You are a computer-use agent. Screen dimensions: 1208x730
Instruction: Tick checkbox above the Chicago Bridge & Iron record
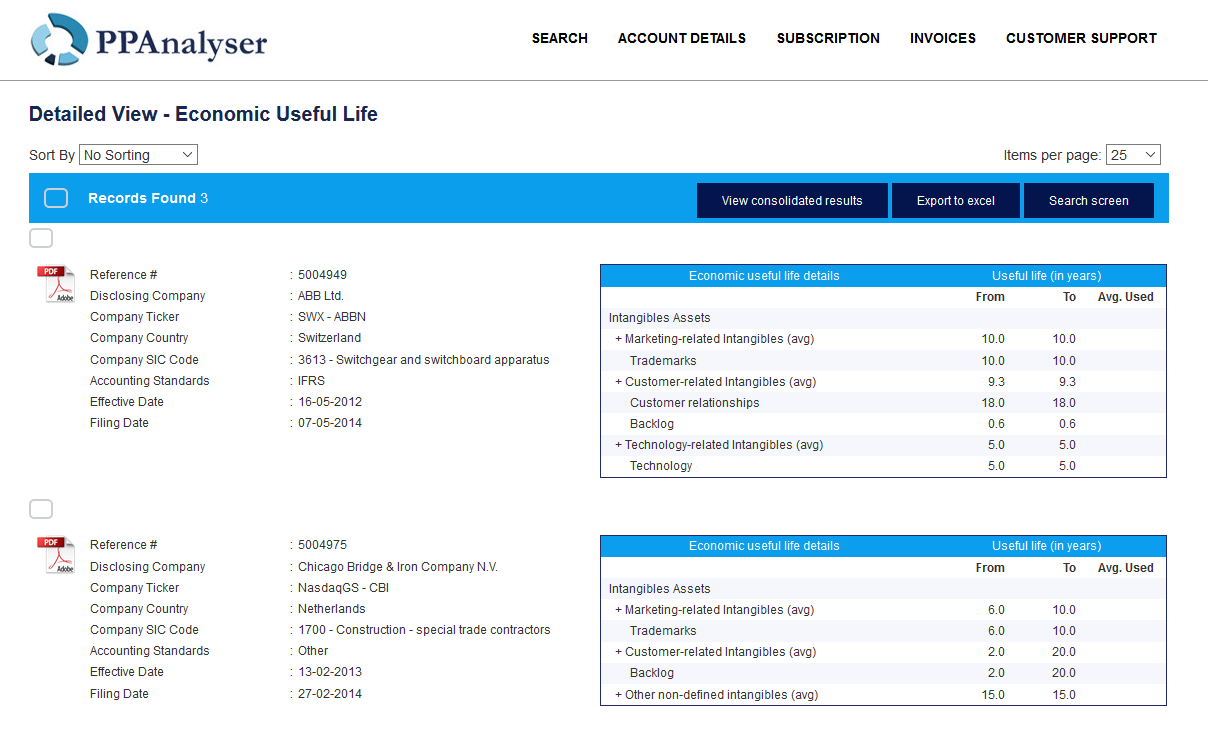point(41,509)
